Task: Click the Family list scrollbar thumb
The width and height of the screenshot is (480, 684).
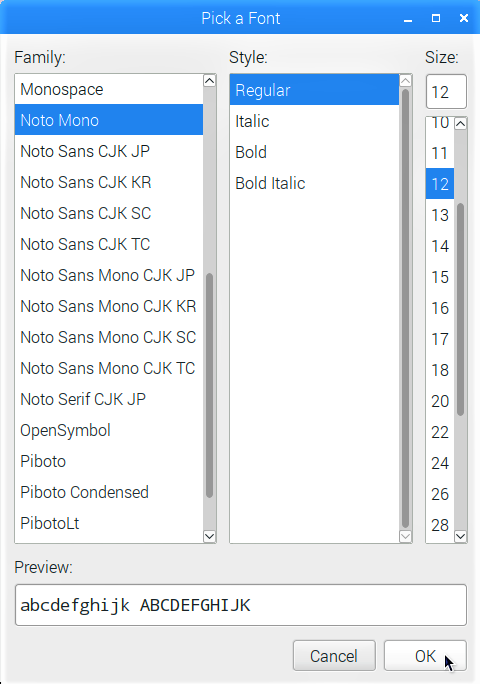Action: [x=209, y=385]
